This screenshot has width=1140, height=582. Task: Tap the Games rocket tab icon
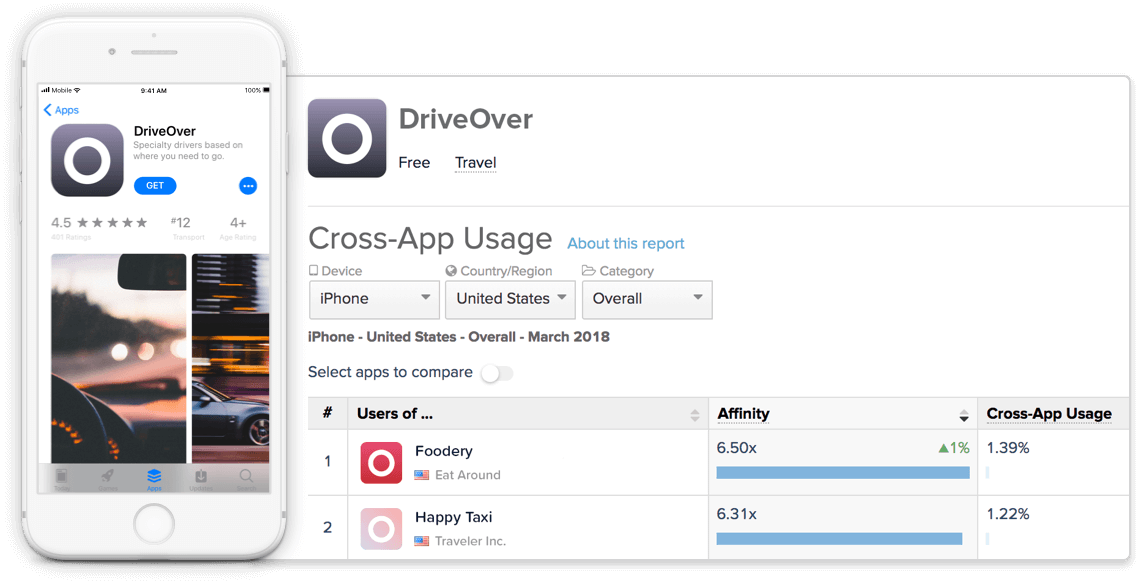(x=108, y=477)
